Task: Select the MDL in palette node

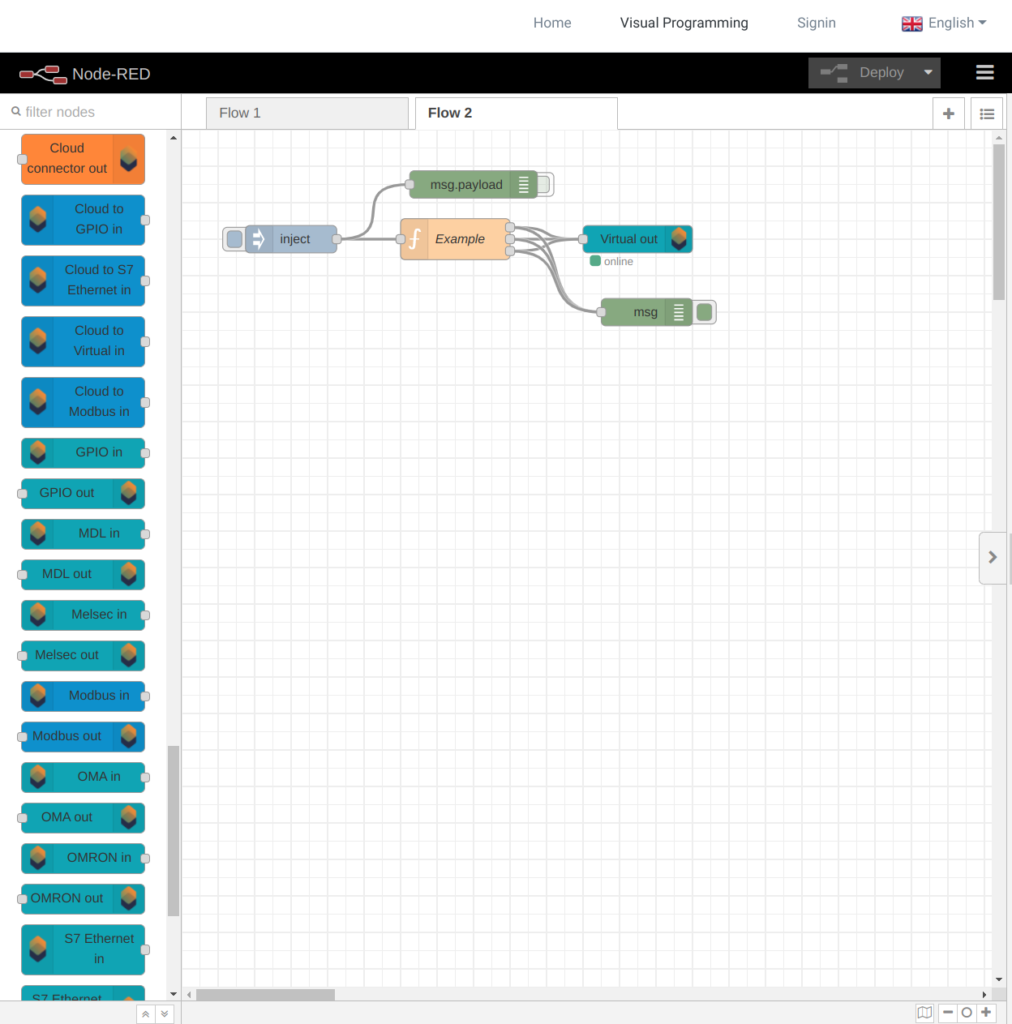Action: [83, 534]
